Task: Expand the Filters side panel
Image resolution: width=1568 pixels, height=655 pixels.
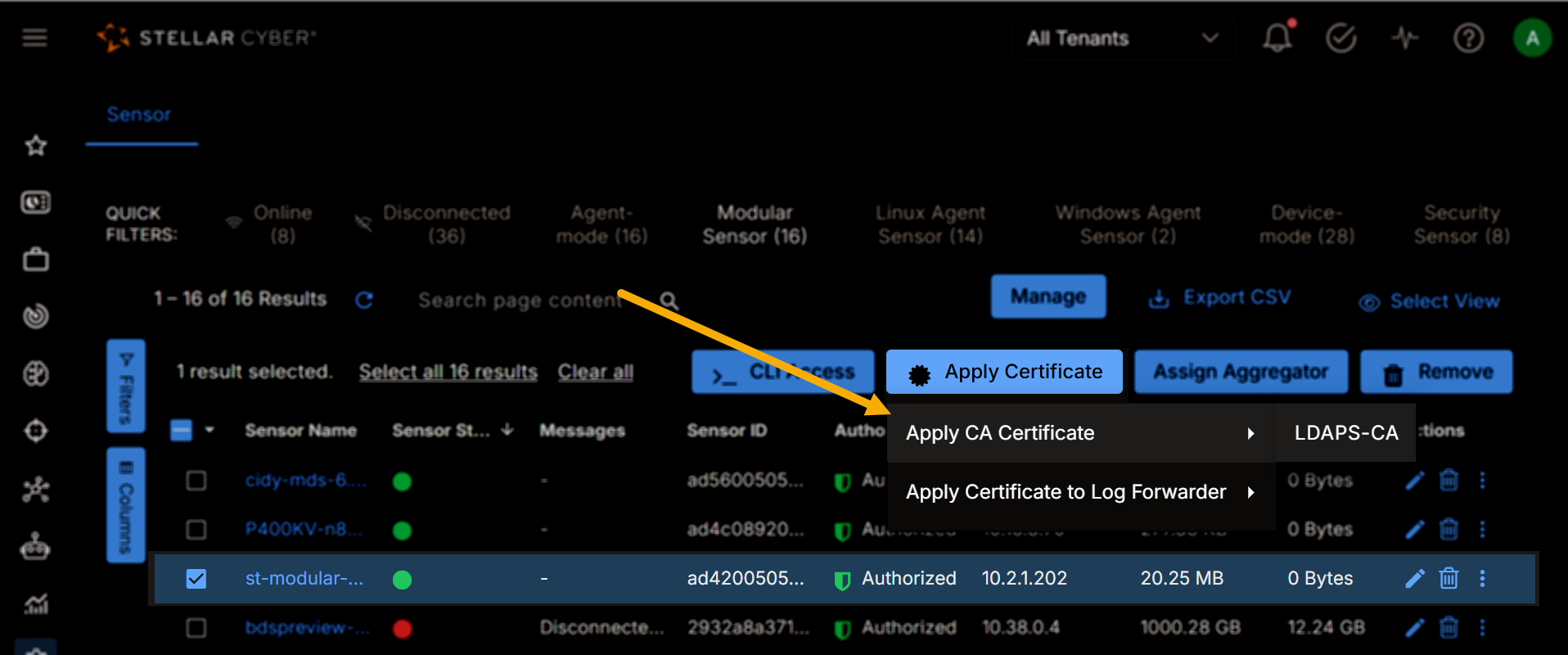Action: coord(126,386)
